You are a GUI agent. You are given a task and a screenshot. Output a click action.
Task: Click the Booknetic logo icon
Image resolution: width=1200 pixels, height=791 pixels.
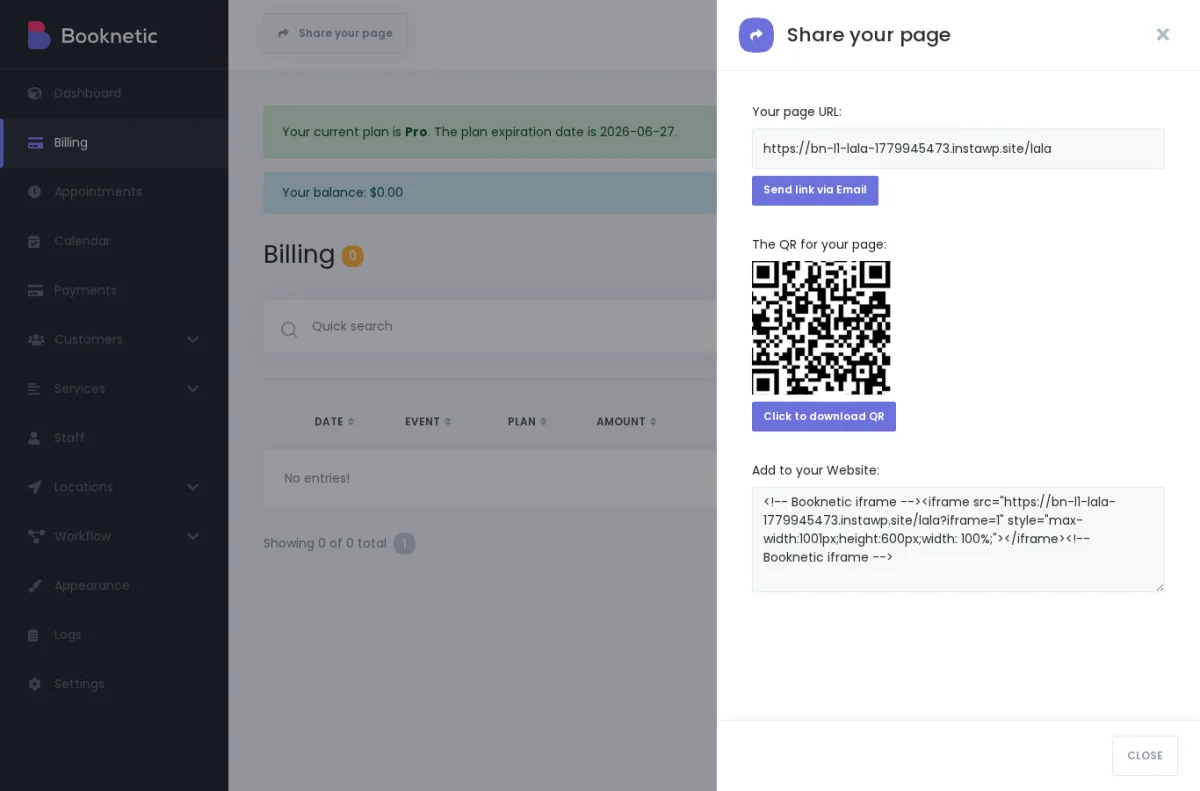pos(39,35)
